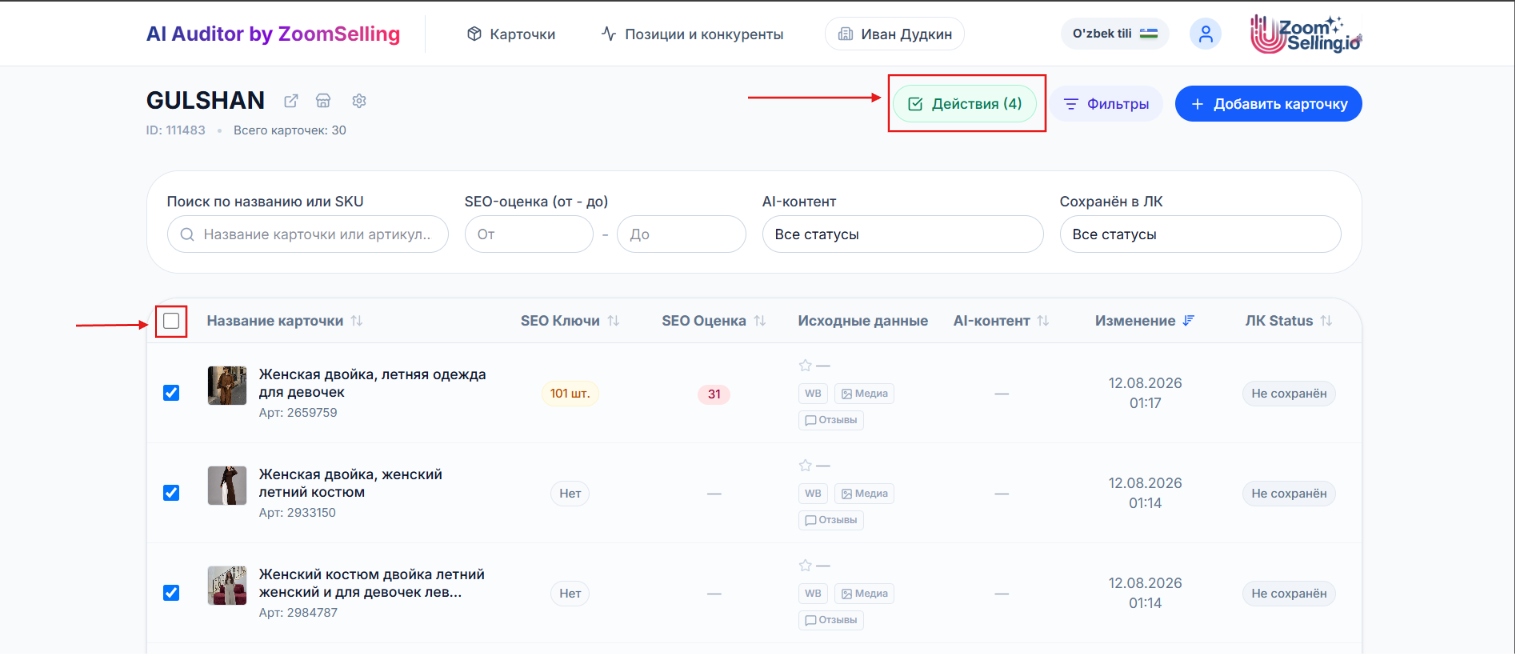Click product thumbnail for Арт: 2984787
This screenshot has height=654, width=1515.
click(x=227, y=585)
